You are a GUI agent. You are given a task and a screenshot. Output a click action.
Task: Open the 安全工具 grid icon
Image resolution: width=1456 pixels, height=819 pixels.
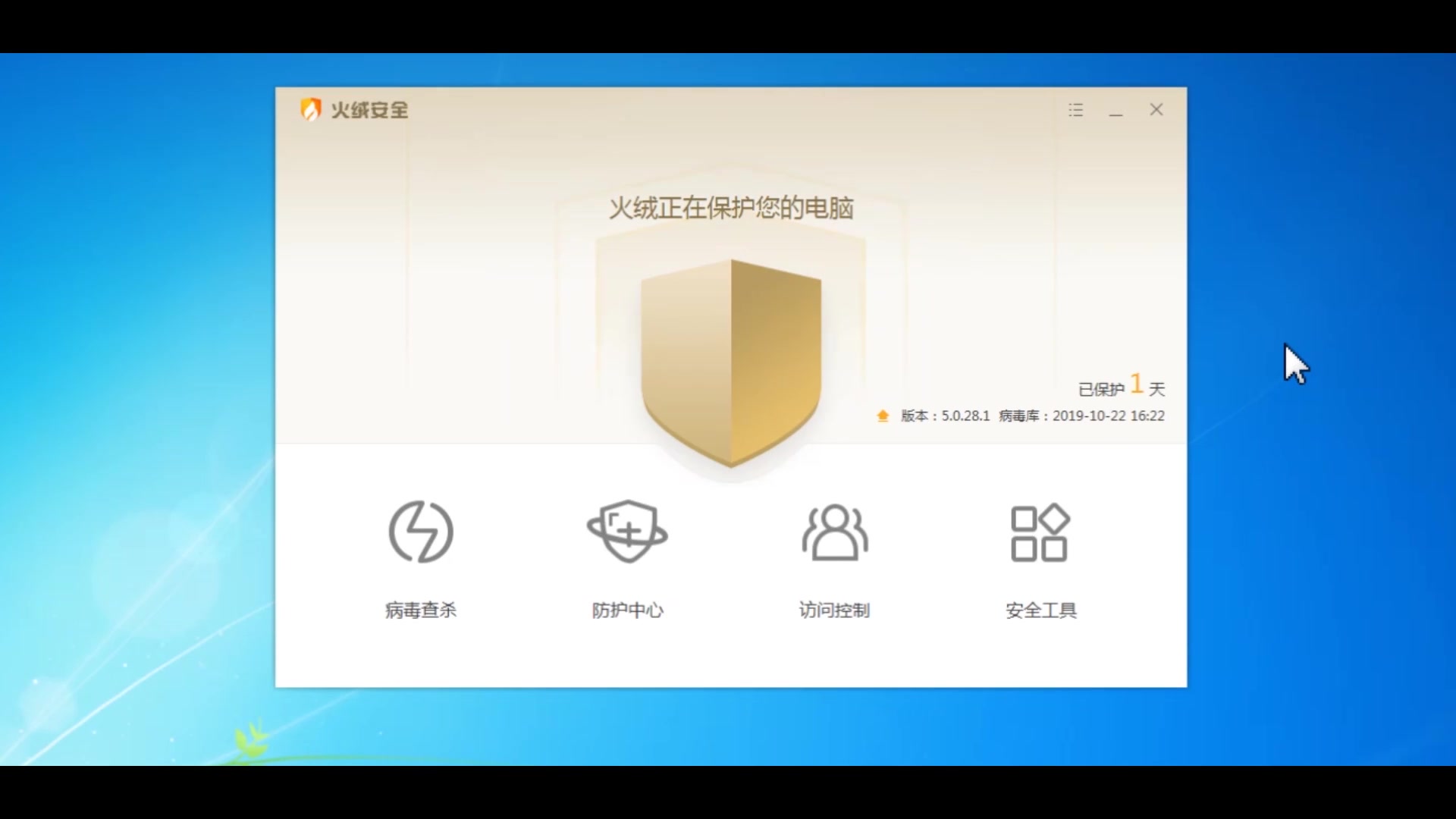pos(1040,532)
